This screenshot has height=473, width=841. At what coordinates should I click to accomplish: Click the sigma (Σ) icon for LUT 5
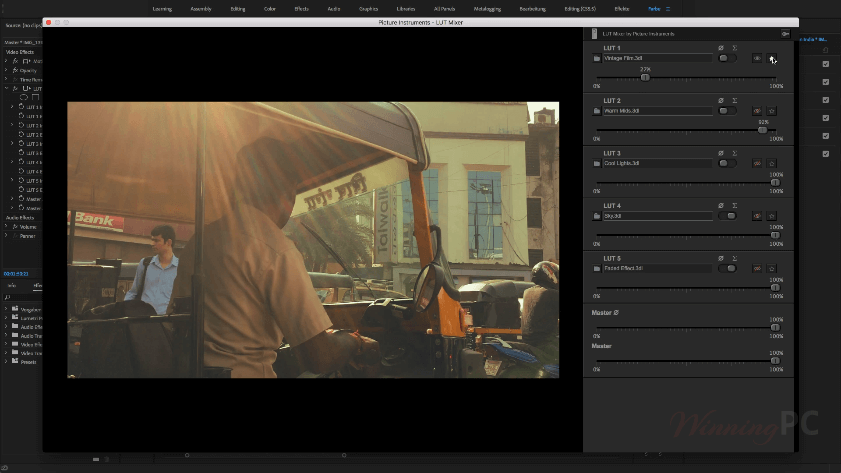point(735,258)
